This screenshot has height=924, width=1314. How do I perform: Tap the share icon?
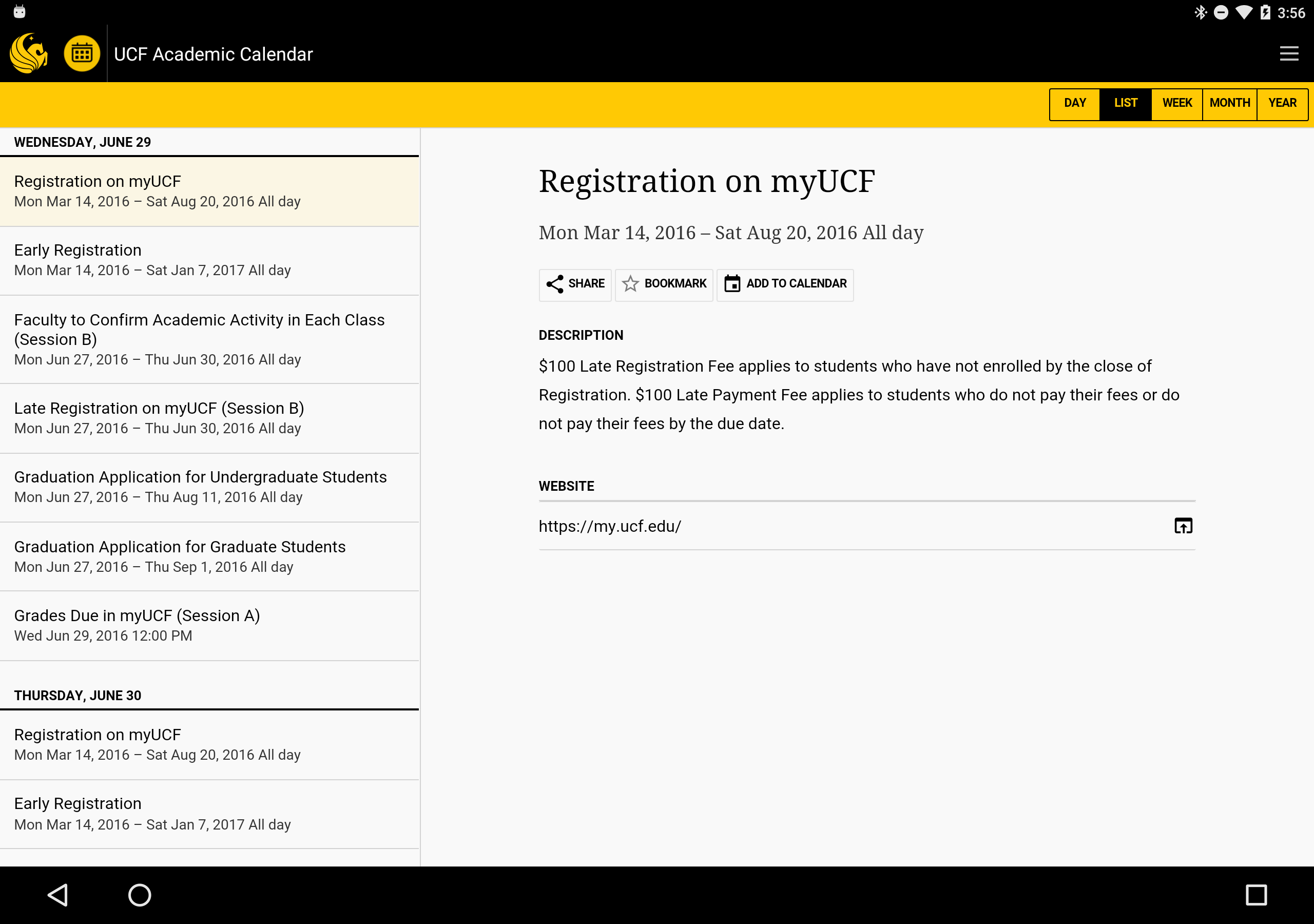(x=554, y=284)
